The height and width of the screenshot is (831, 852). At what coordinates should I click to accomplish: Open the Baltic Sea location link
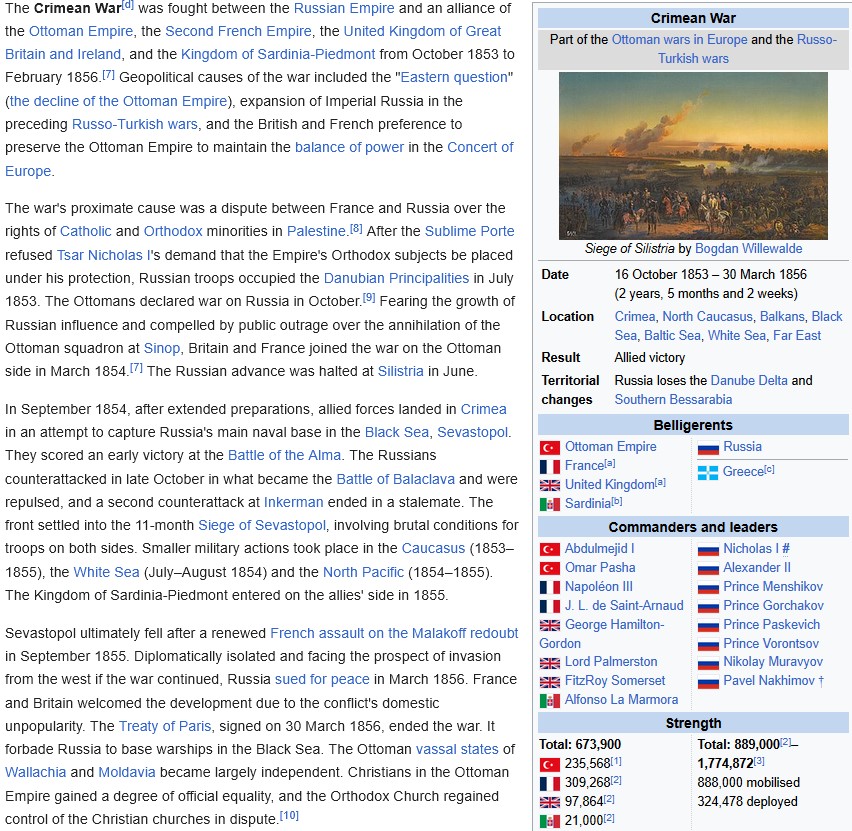click(672, 335)
